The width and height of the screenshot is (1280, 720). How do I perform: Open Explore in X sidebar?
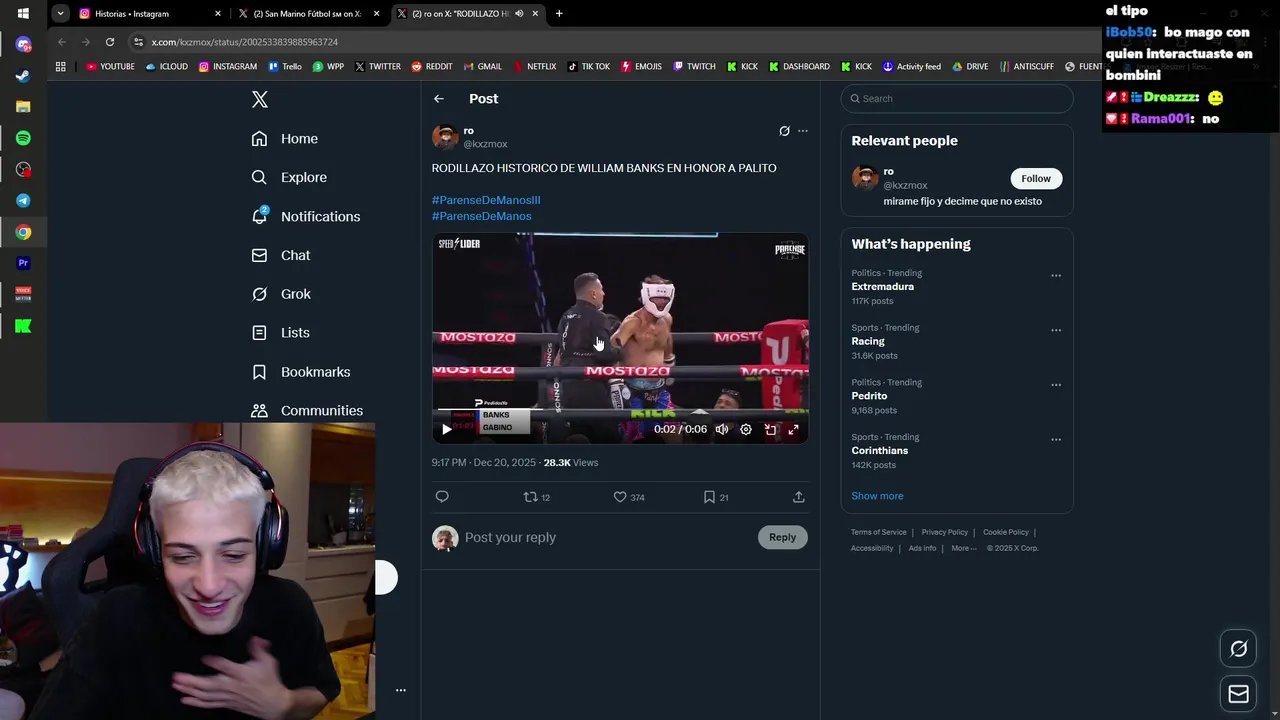tap(289, 177)
